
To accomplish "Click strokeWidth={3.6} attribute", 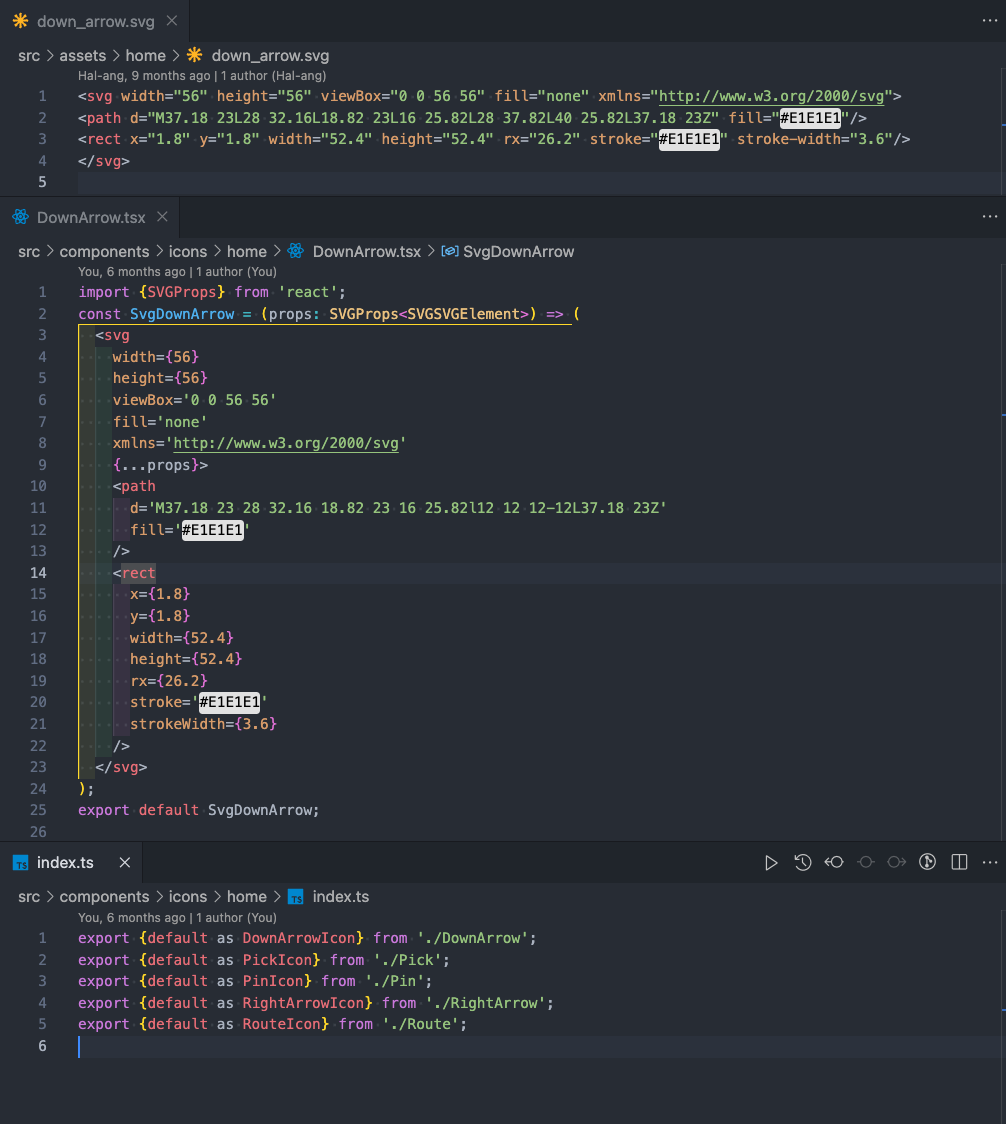I will pos(203,724).
